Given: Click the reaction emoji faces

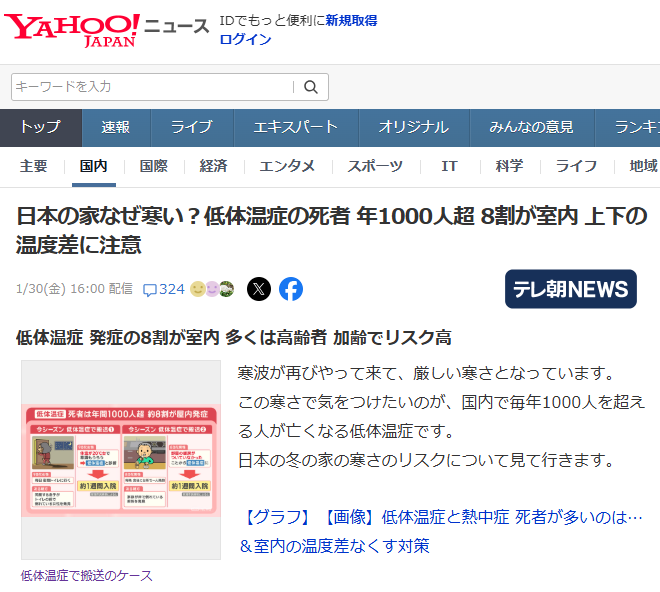Looking at the screenshot, I should point(212,289).
